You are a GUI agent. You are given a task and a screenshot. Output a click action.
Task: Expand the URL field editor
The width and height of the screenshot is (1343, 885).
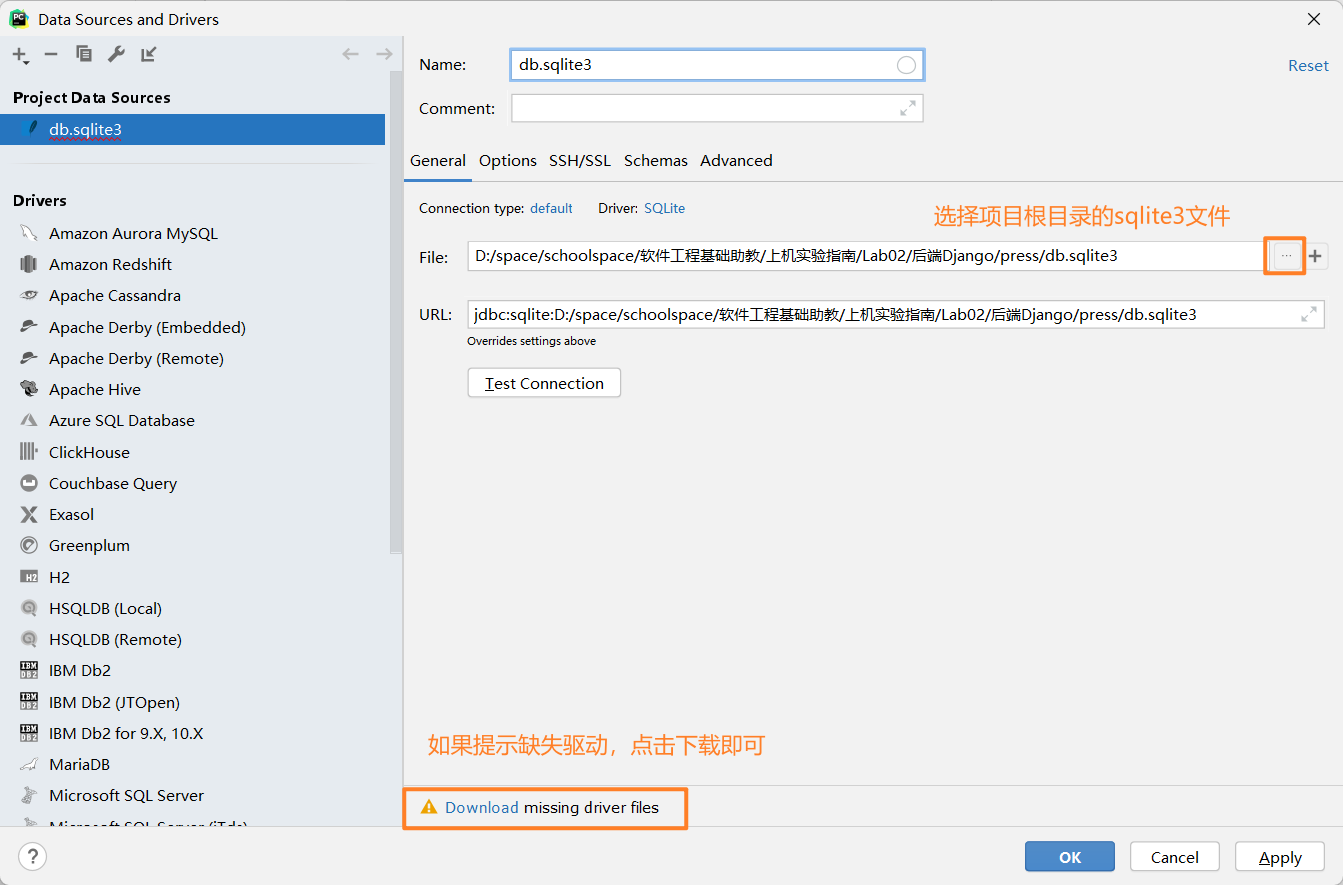click(1308, 314)
